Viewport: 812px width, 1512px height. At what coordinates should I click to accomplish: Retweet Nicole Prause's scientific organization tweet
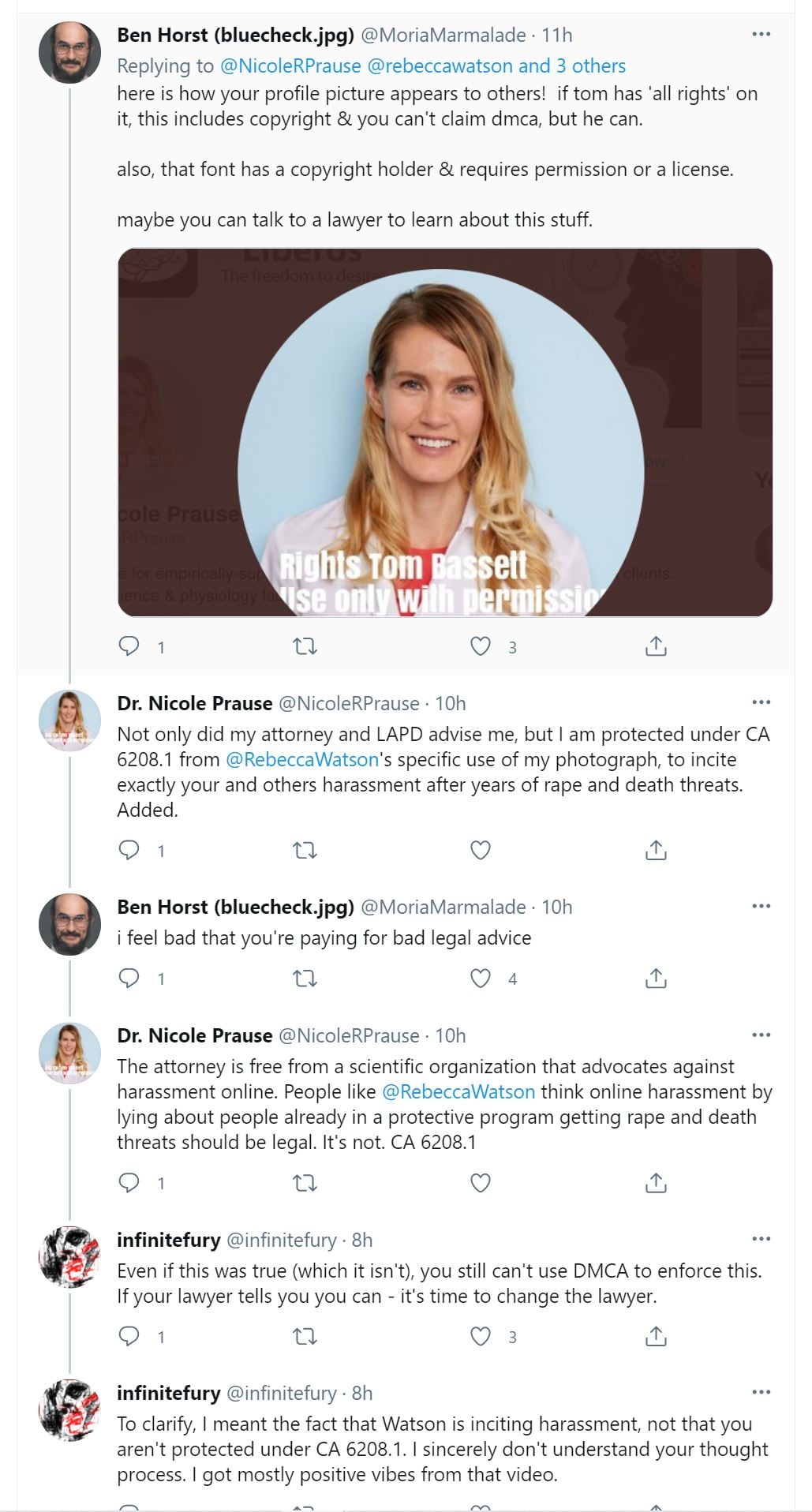305,1183
